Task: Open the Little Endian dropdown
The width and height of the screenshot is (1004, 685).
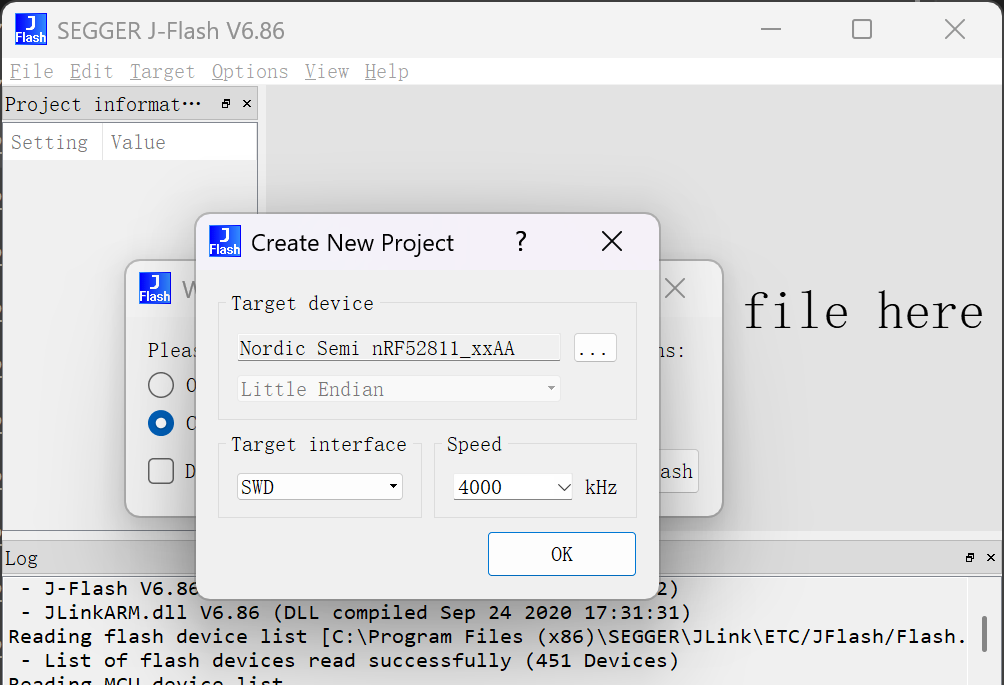Action: [398, 389]
